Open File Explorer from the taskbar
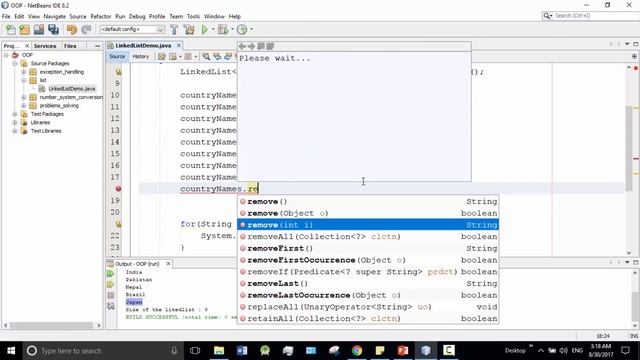The image size is (640, 360). [219, 350]
